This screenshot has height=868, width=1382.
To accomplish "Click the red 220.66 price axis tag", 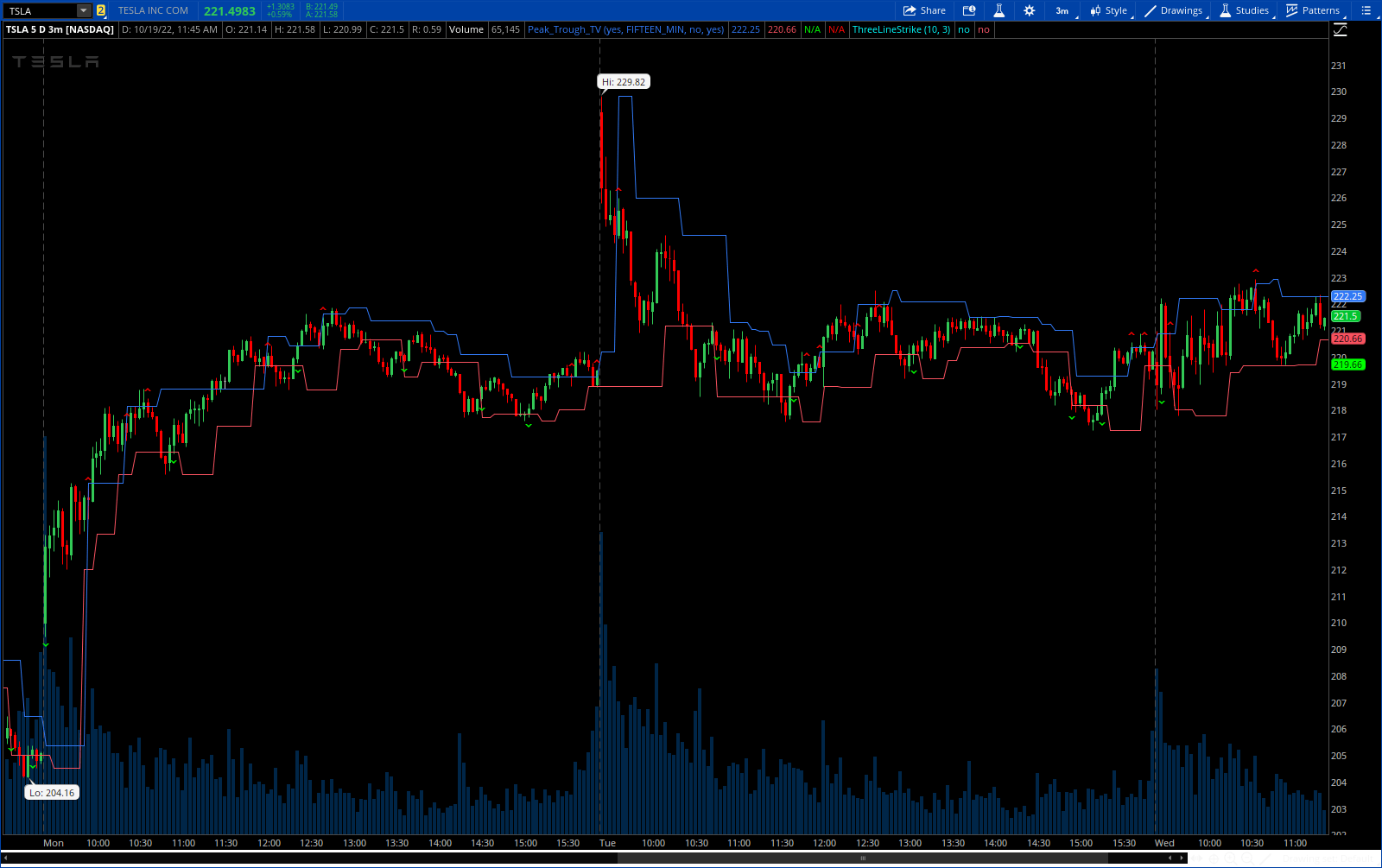I will (x=1347, y=339).
